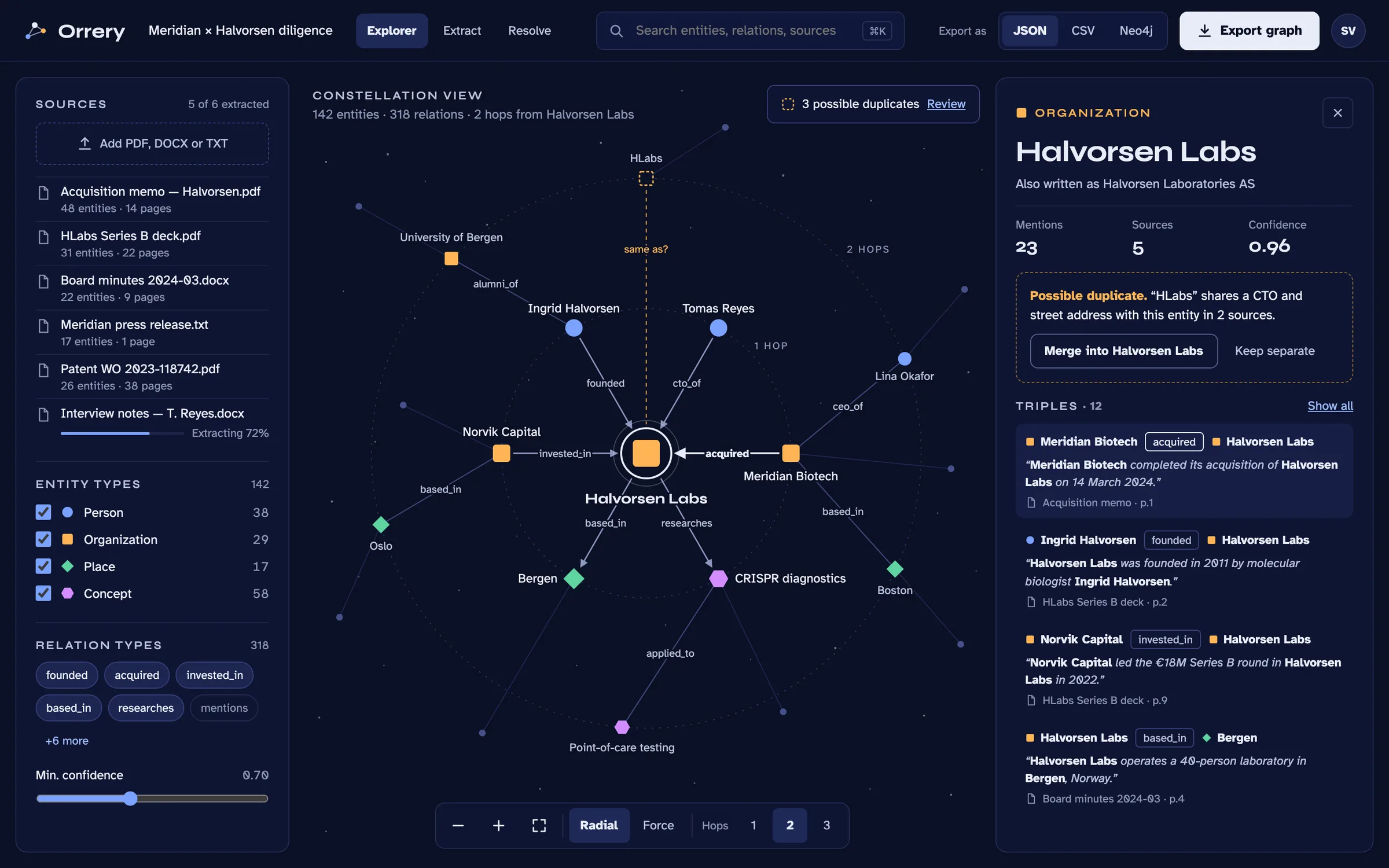Select the Ingrid Halvorsen person node

pos(574,328)
